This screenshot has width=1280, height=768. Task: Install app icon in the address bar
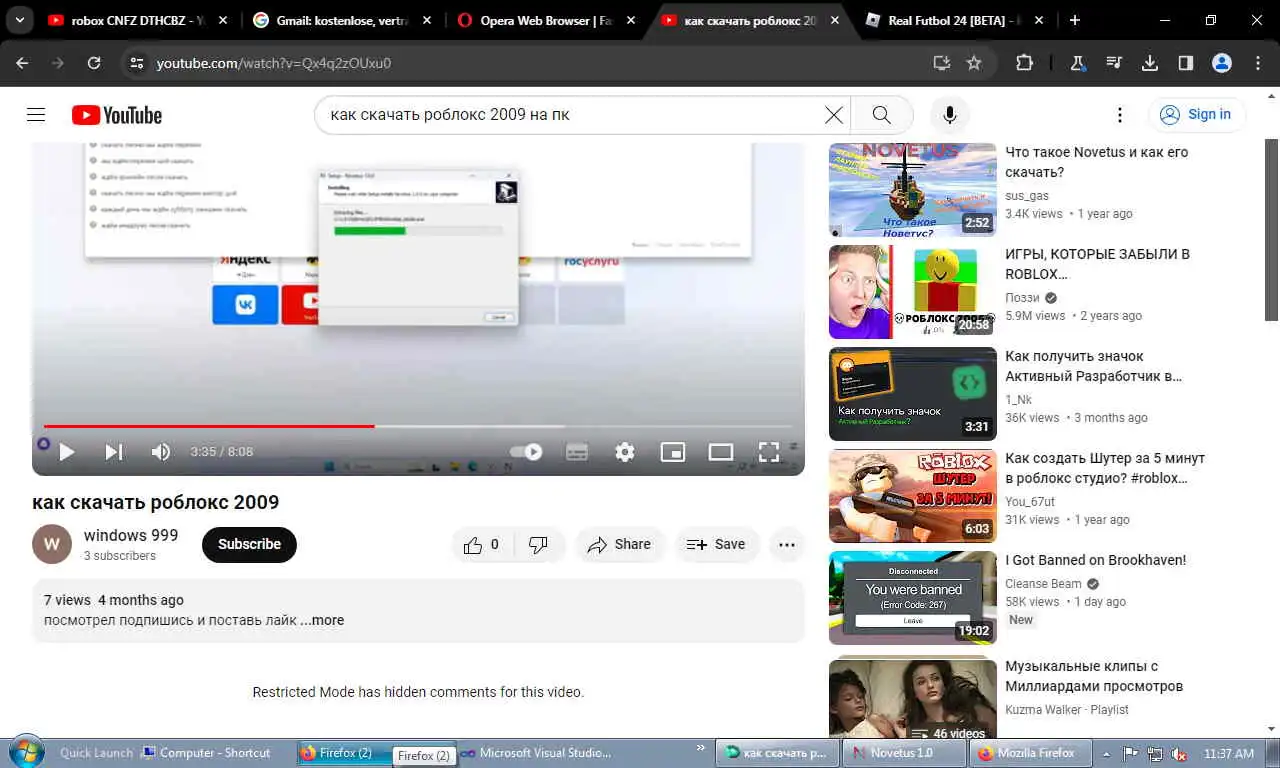(x=941, y=63)
